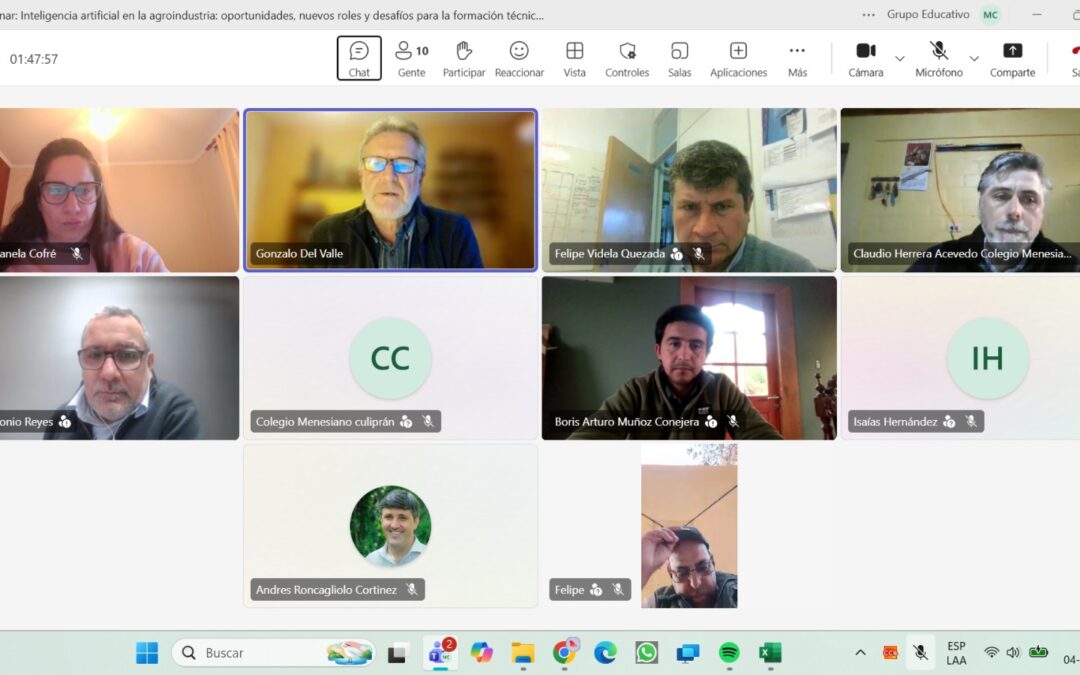
Task: Select the Felipe phone video tile
Action: coord(689,526)
